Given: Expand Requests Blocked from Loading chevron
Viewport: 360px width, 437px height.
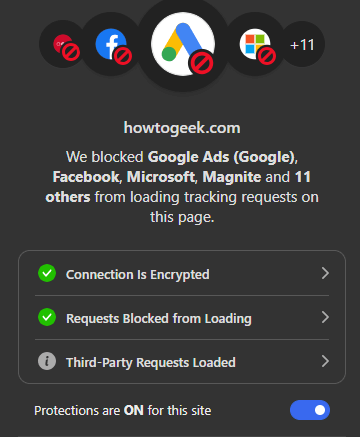Looking at the screenshot, I should pyautogui.click(x=325, y=317).
